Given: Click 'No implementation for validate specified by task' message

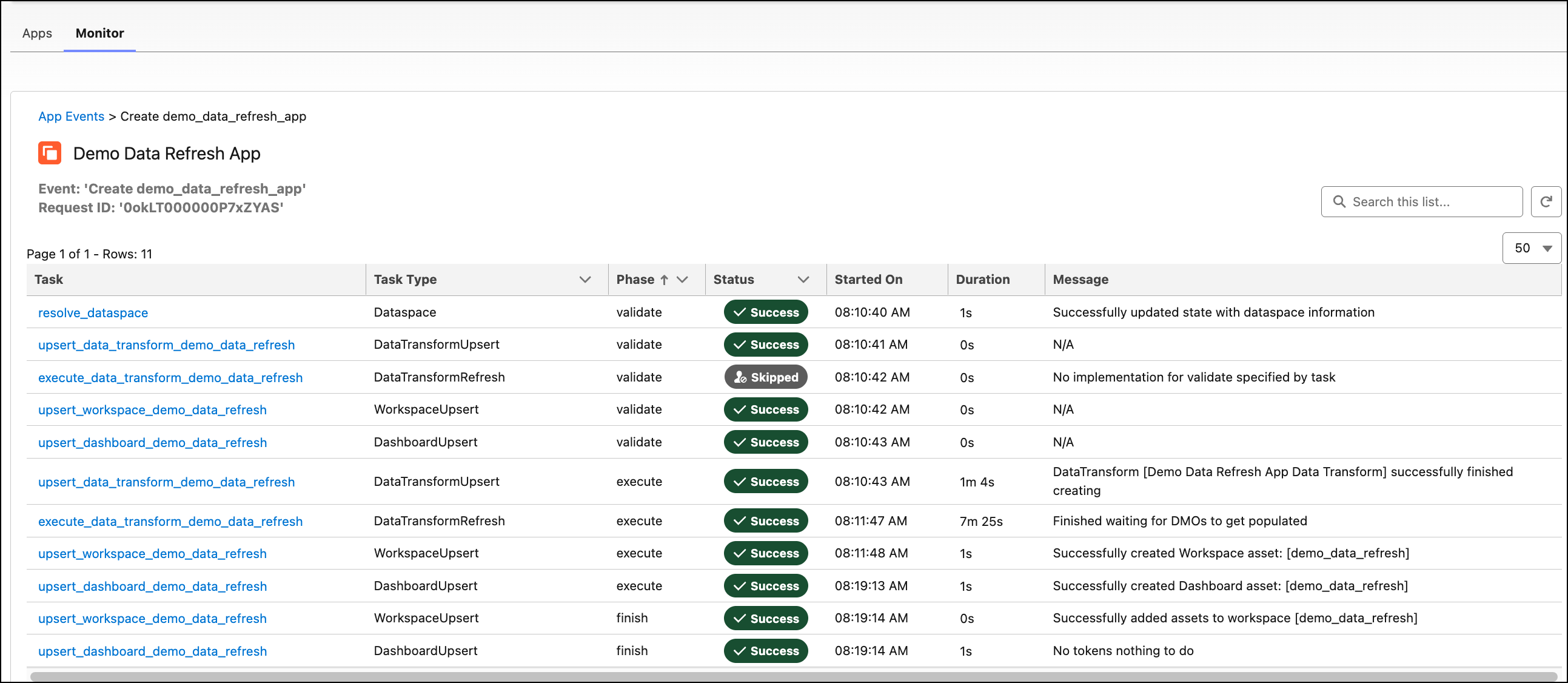Looking at the screenshot, I should coord(1194,377).
